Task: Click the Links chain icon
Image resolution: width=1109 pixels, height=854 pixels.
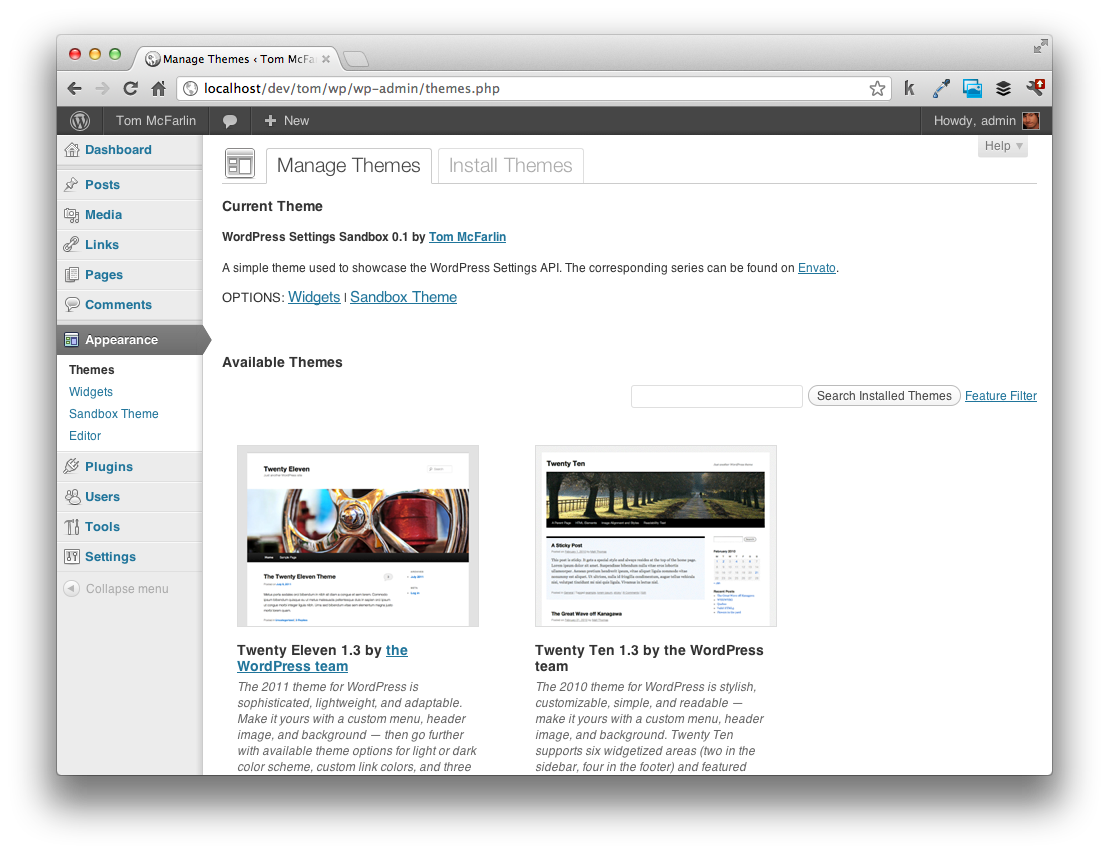Action: pyautogui.click(x=71, y=245)
